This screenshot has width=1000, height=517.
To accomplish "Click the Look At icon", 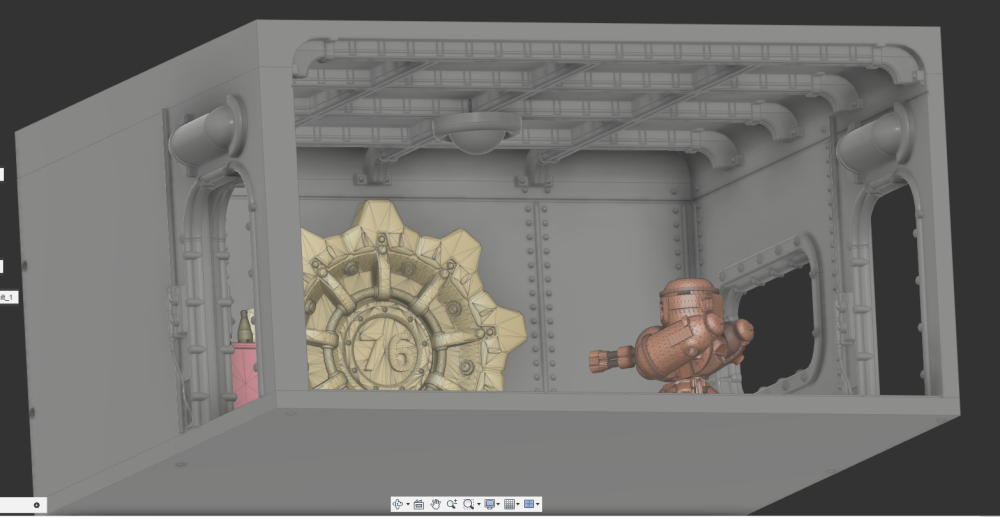I will (x=419, y=504).
